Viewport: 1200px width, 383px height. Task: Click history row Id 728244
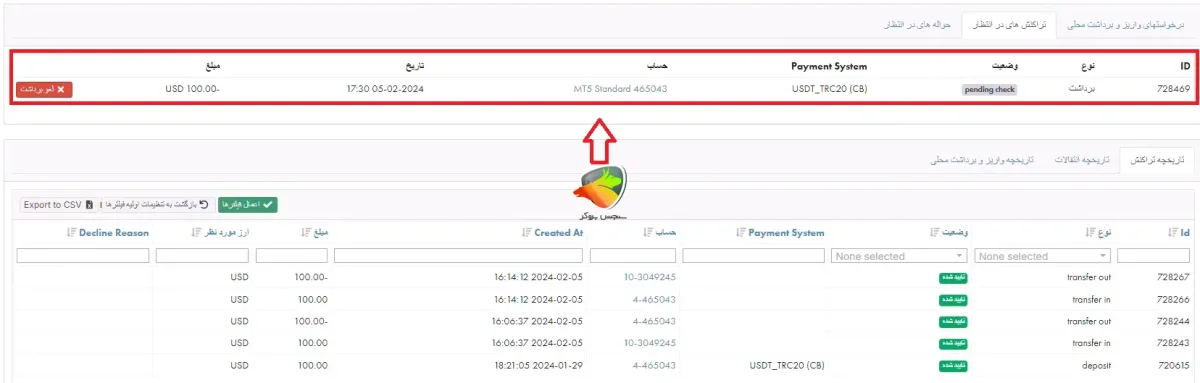pos(1172,321)
